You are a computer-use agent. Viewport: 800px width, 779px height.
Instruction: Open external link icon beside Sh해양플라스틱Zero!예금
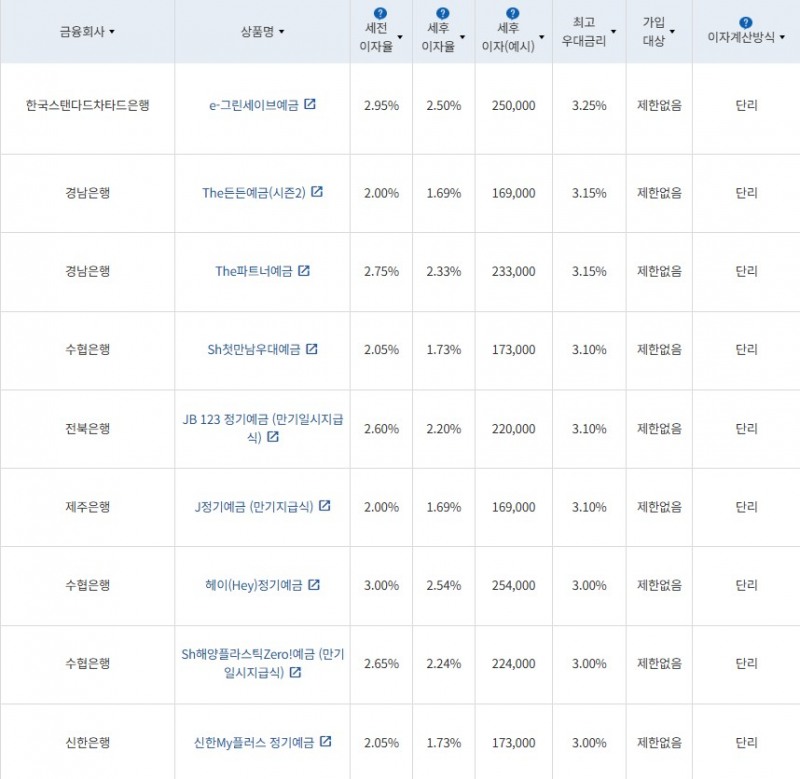[296, 673]
